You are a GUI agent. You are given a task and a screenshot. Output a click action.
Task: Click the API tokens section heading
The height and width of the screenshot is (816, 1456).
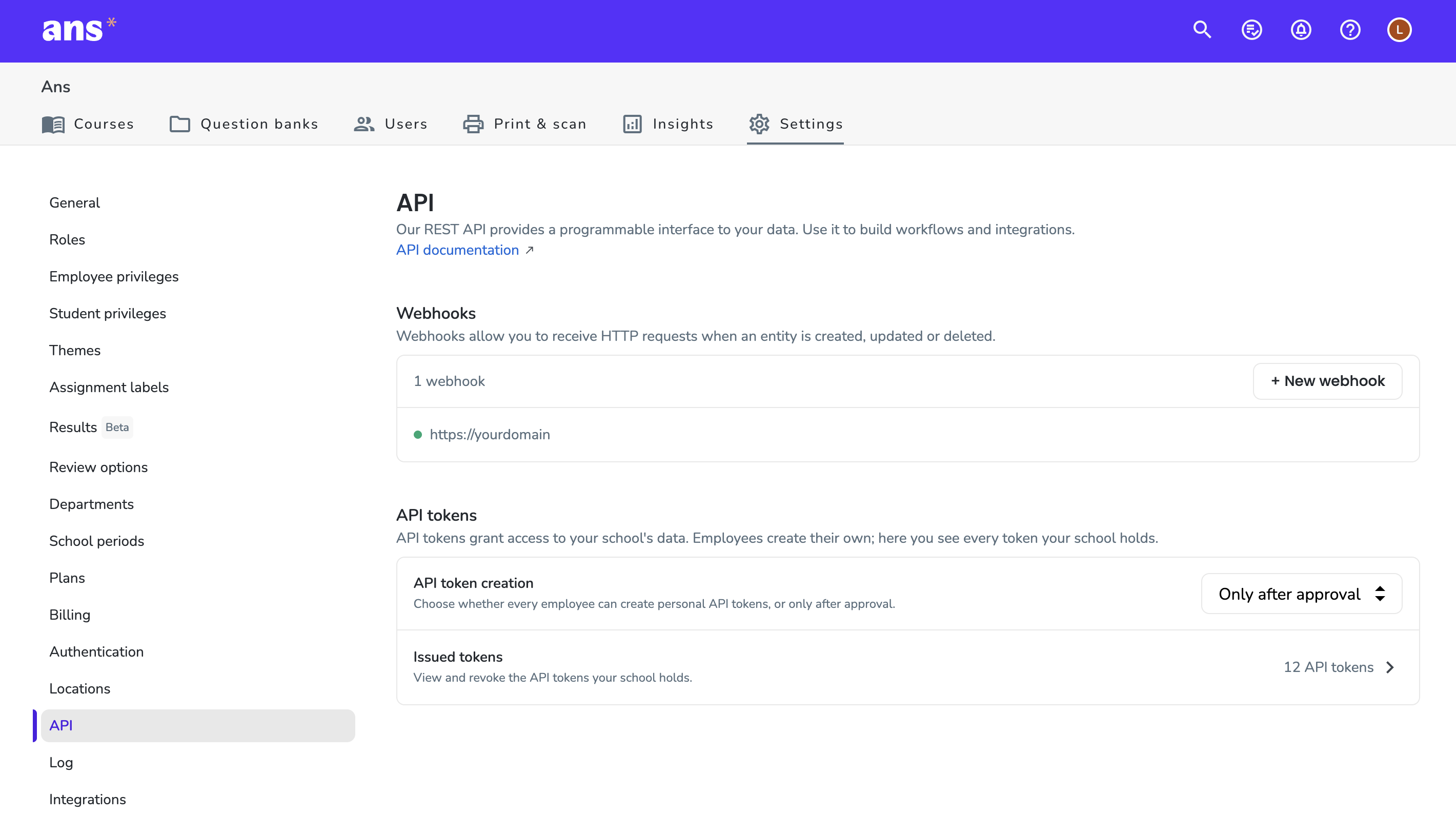coord(436,515)
